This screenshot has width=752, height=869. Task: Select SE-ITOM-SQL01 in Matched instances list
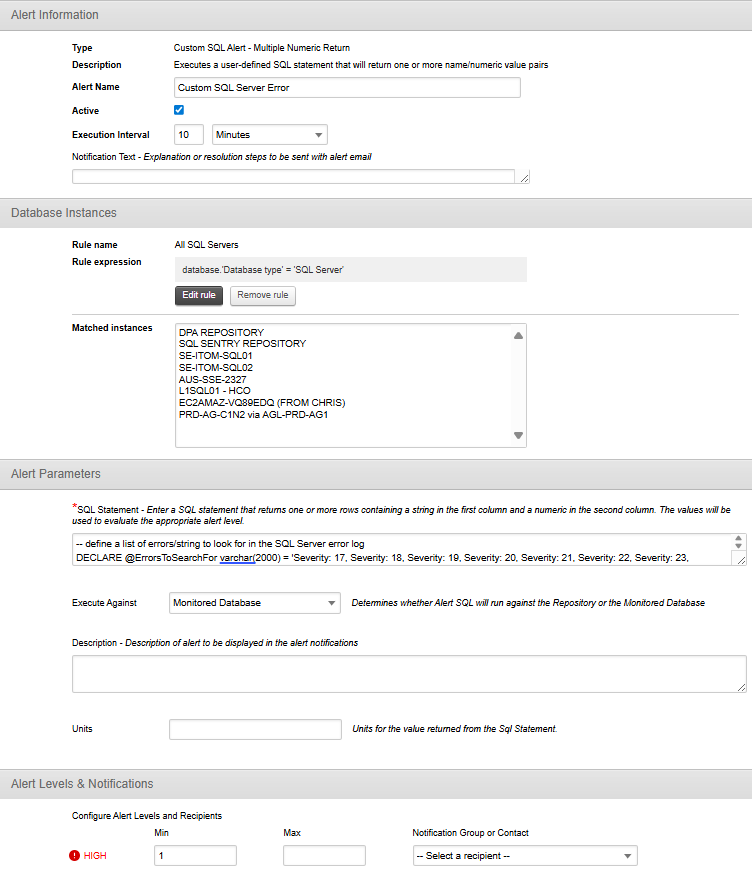(216, 355)
